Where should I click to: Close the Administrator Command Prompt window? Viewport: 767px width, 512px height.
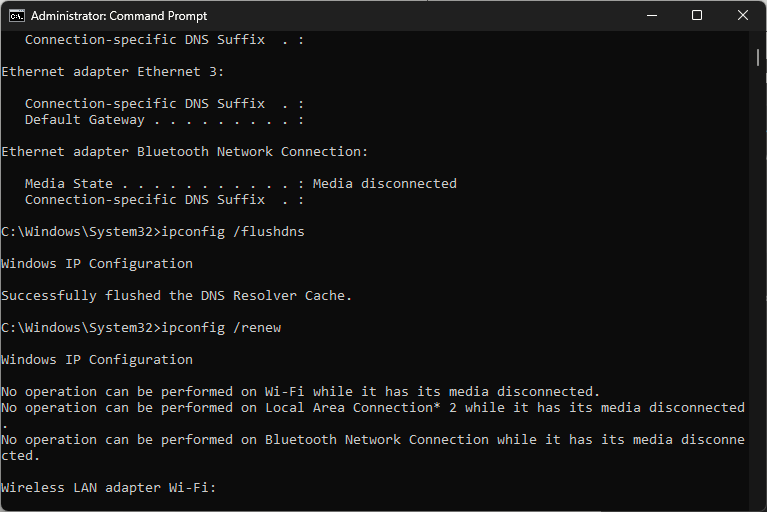tap(743, 16)
